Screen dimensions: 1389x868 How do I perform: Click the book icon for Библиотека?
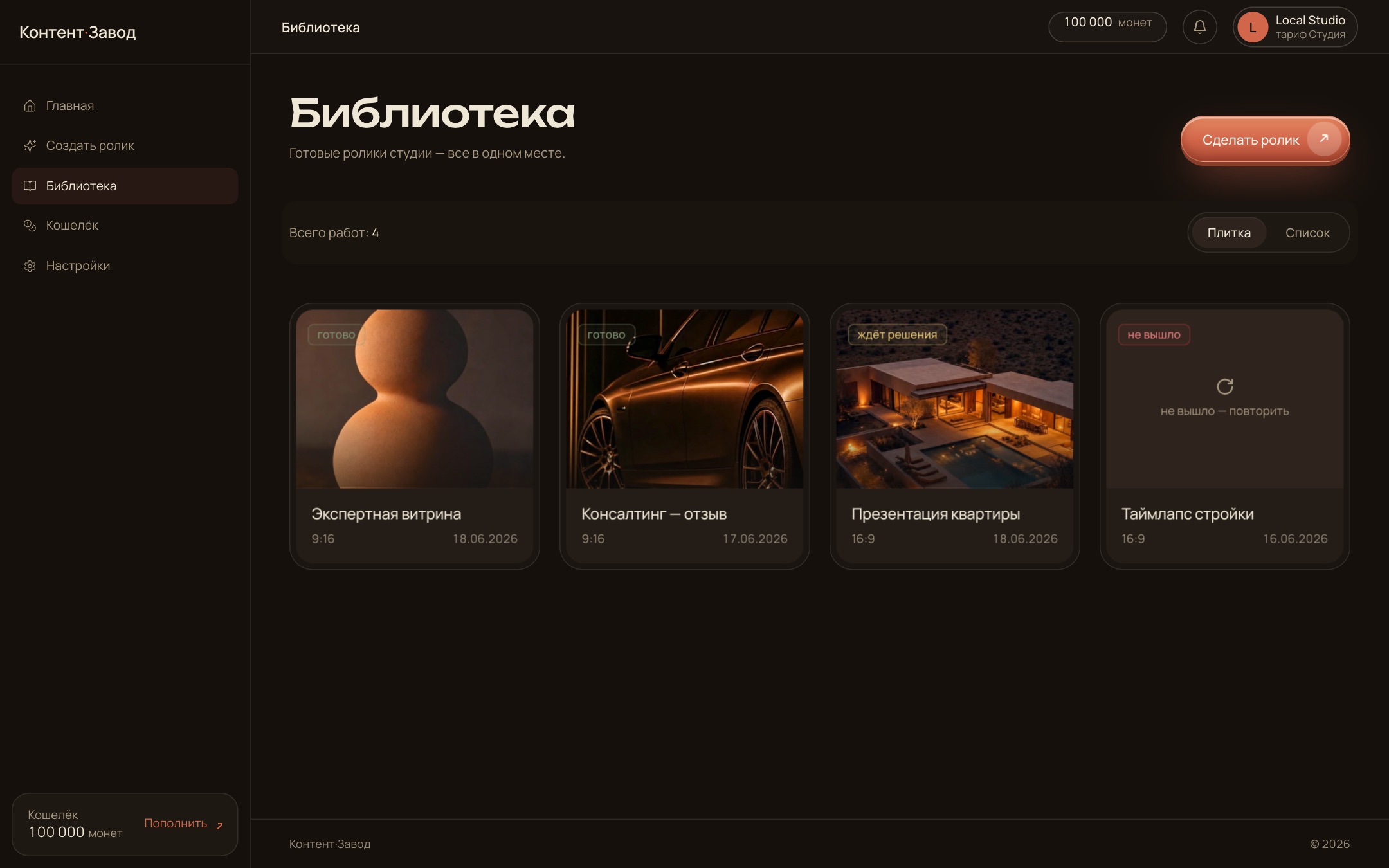30,186
